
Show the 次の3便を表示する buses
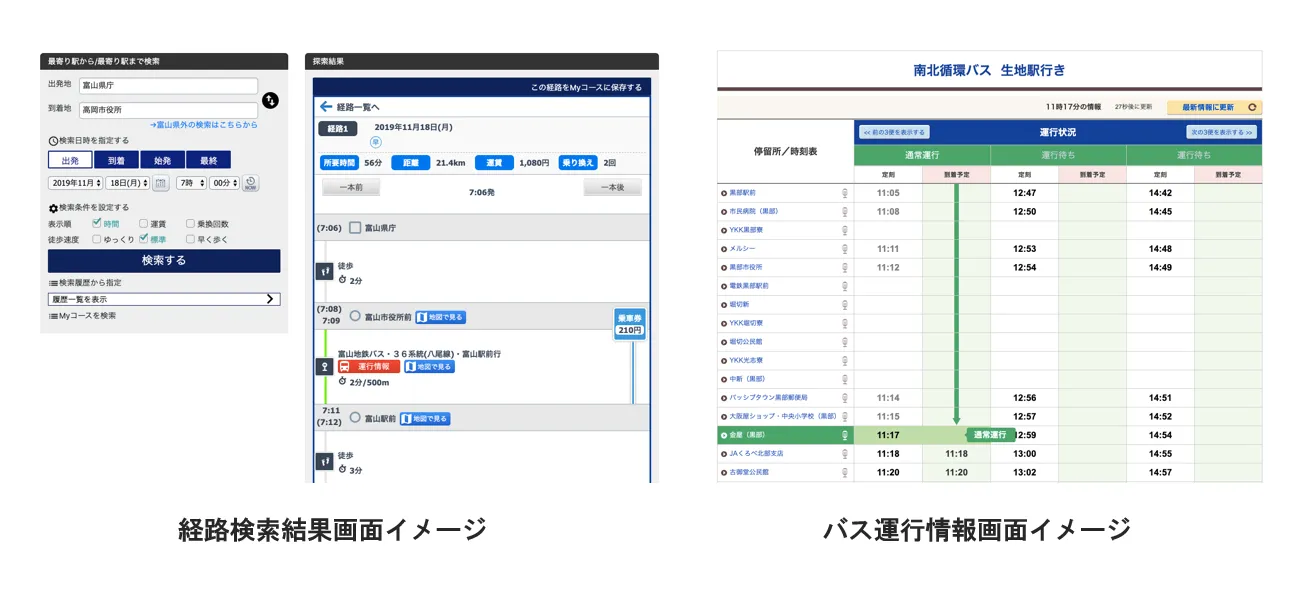point(1222,132)
